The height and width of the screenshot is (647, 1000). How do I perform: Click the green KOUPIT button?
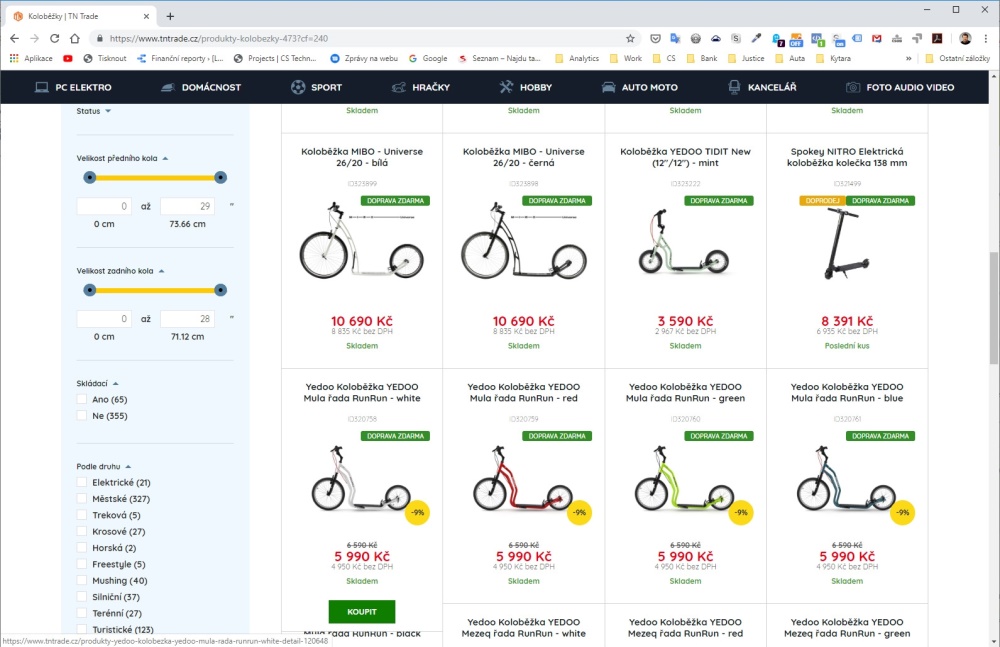tap(362, 612)
